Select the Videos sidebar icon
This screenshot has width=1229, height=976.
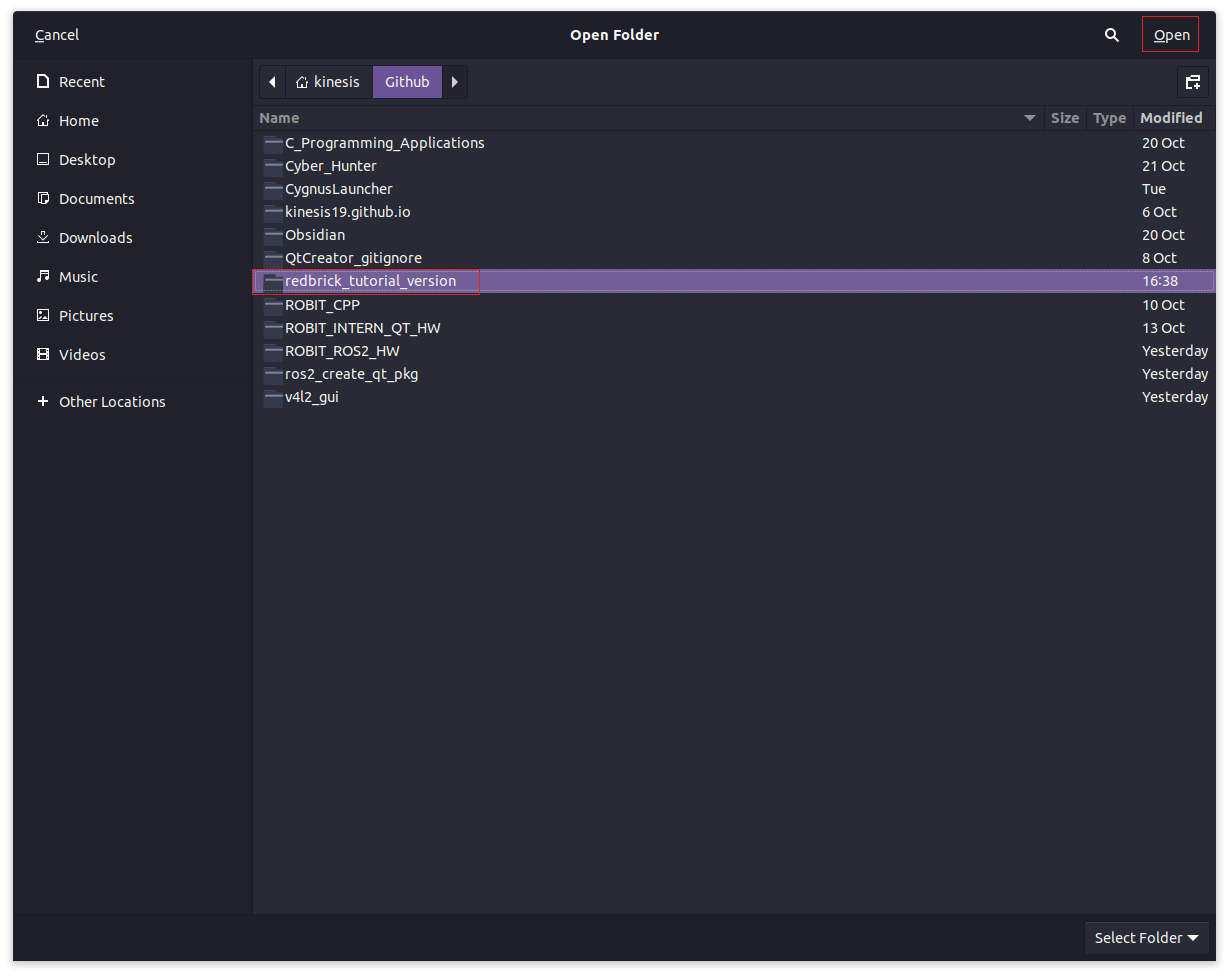pos(43,355)
